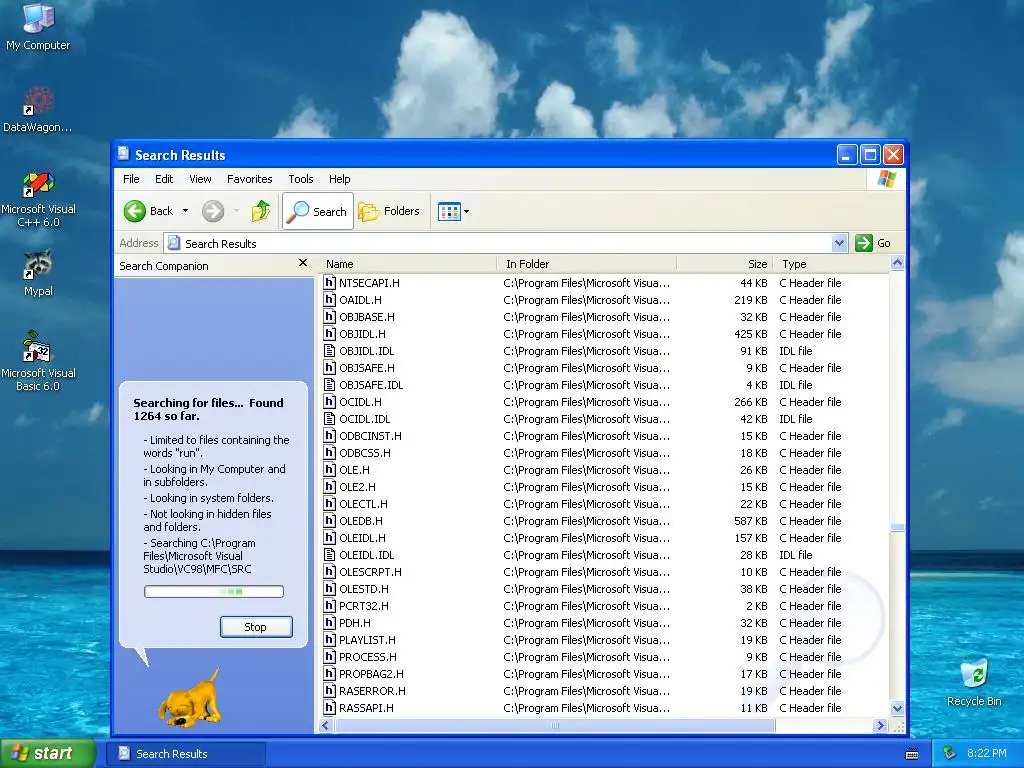This screenshot has height=768, width=1024.
Task: Sort results by Name column header
Action: pyautogui.click(x=407, y=264)
